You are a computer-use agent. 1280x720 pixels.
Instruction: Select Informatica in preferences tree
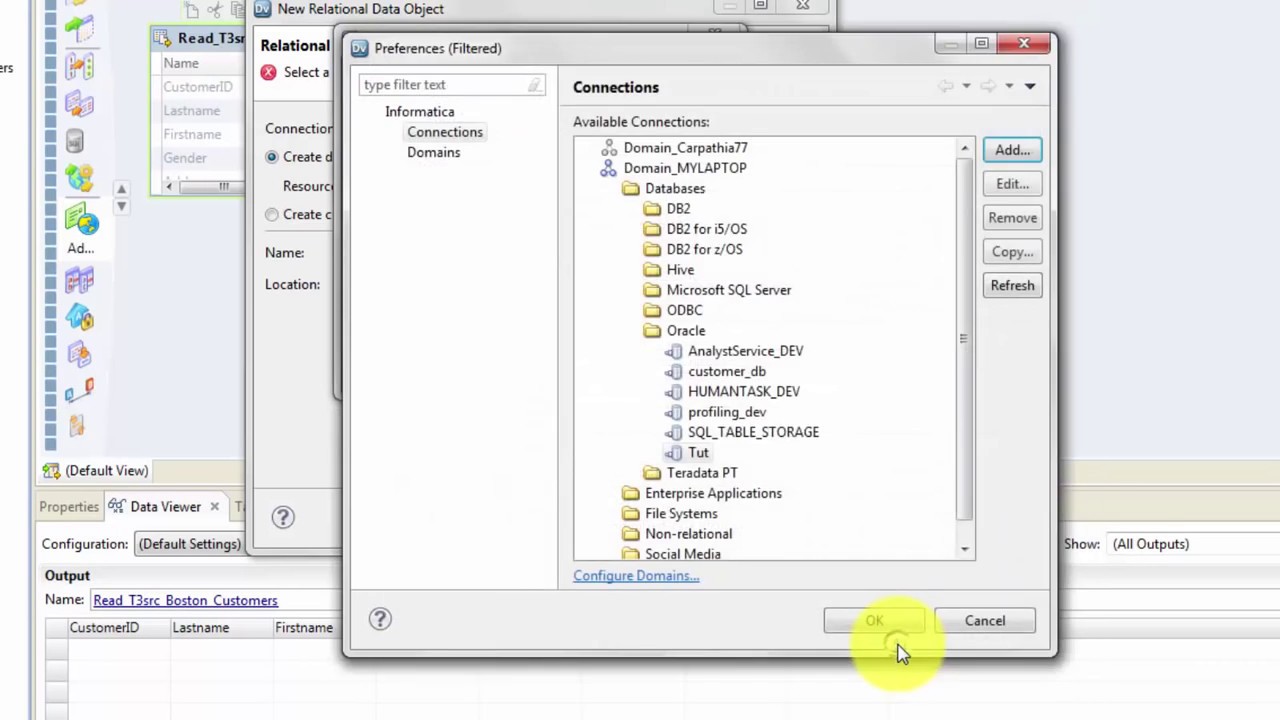point(419,112)
